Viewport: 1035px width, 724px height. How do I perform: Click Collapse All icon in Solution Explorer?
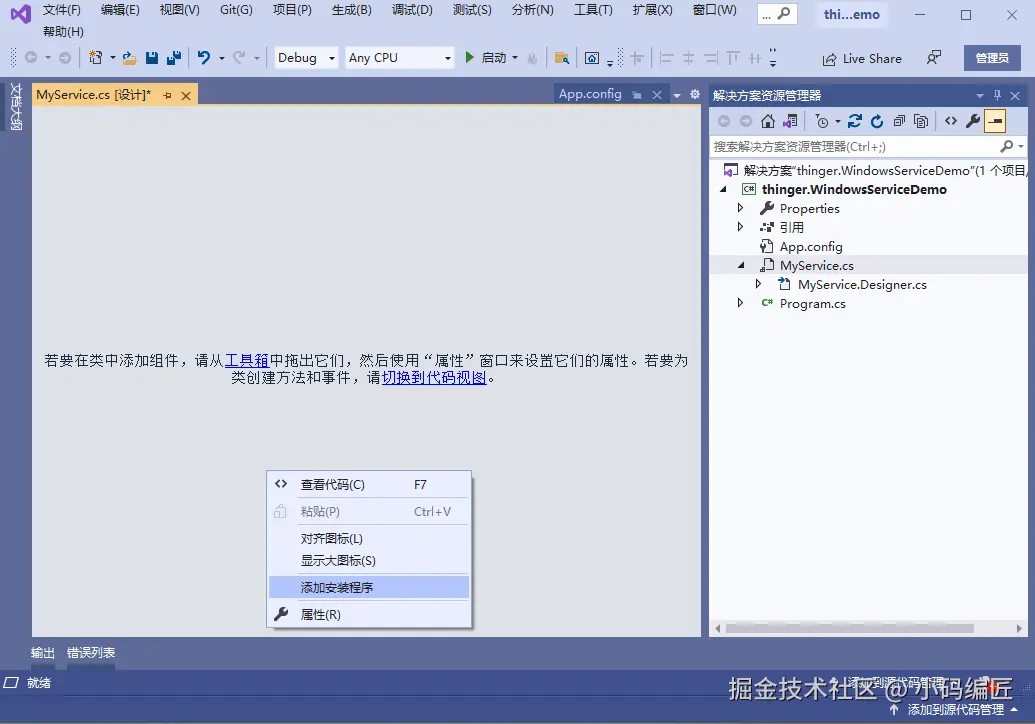pos(899,121)
